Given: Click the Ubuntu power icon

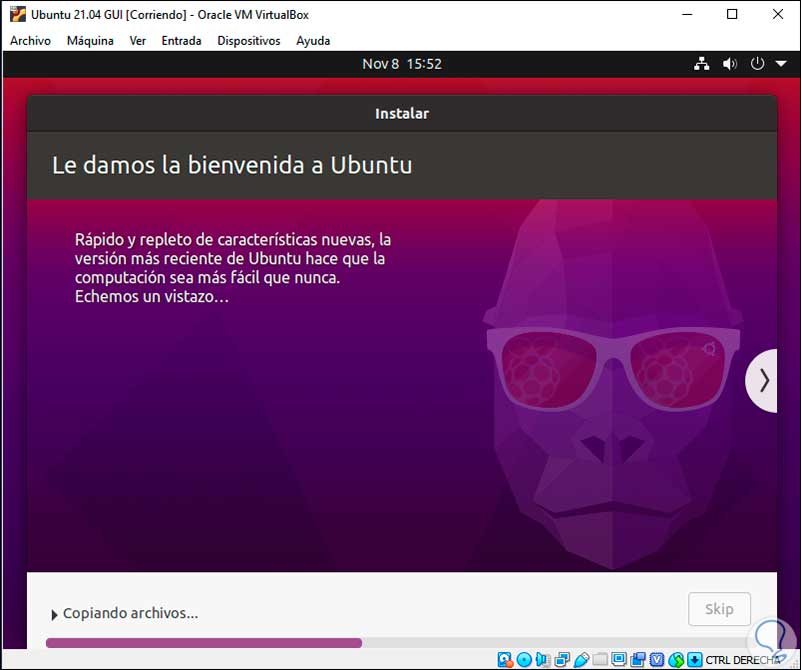Looking at the screenshot, I should (x=757, y=64).
